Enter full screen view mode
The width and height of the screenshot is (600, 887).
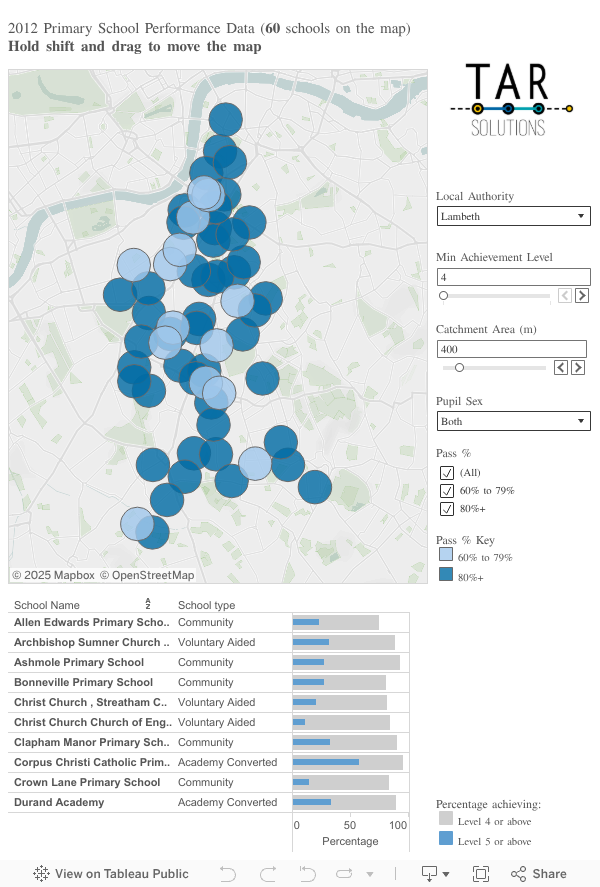coord(481,873)
